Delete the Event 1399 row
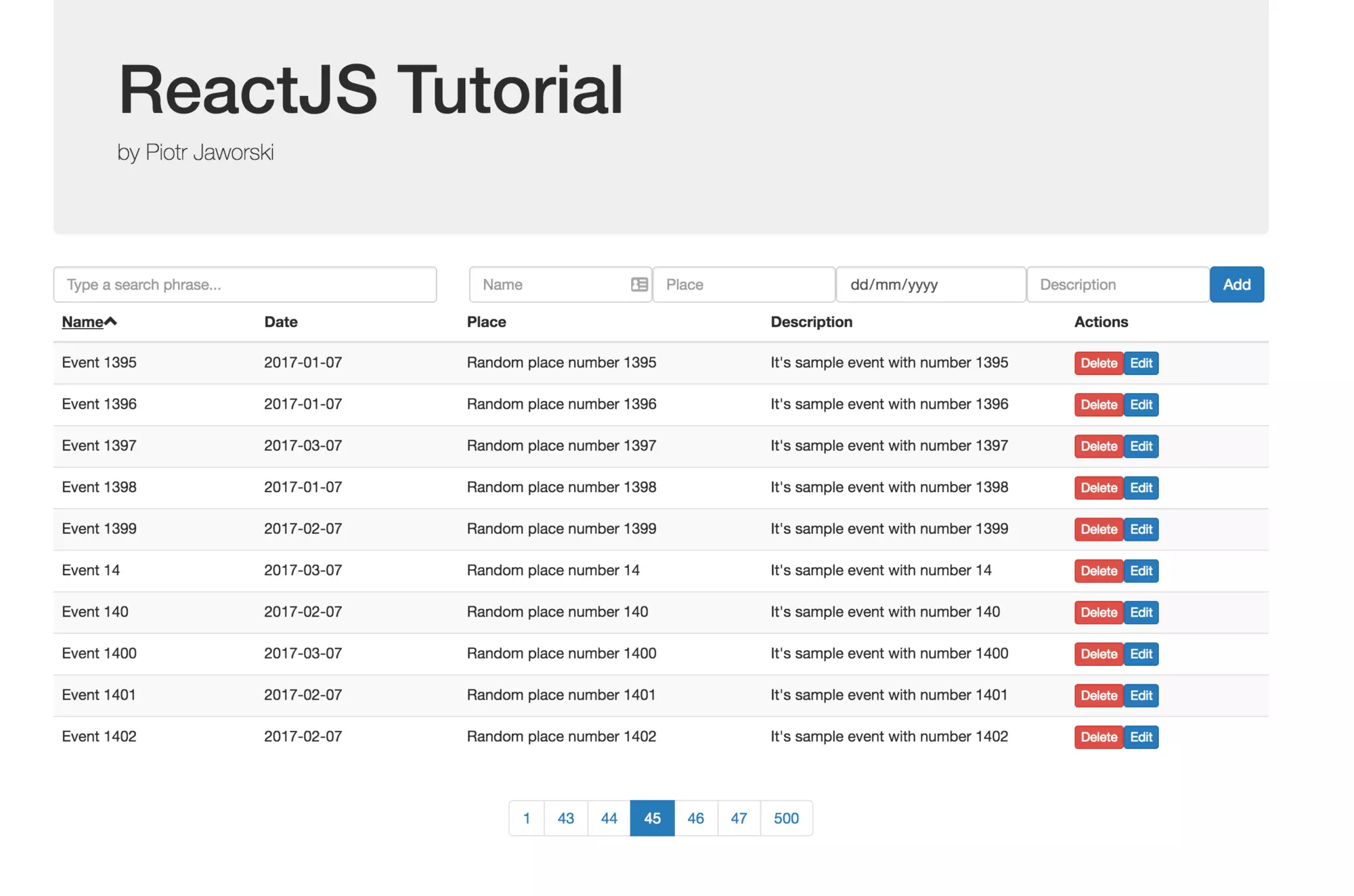This screenshot has width=1354, height=896. pyautogui.click(x=1099, y=529)
